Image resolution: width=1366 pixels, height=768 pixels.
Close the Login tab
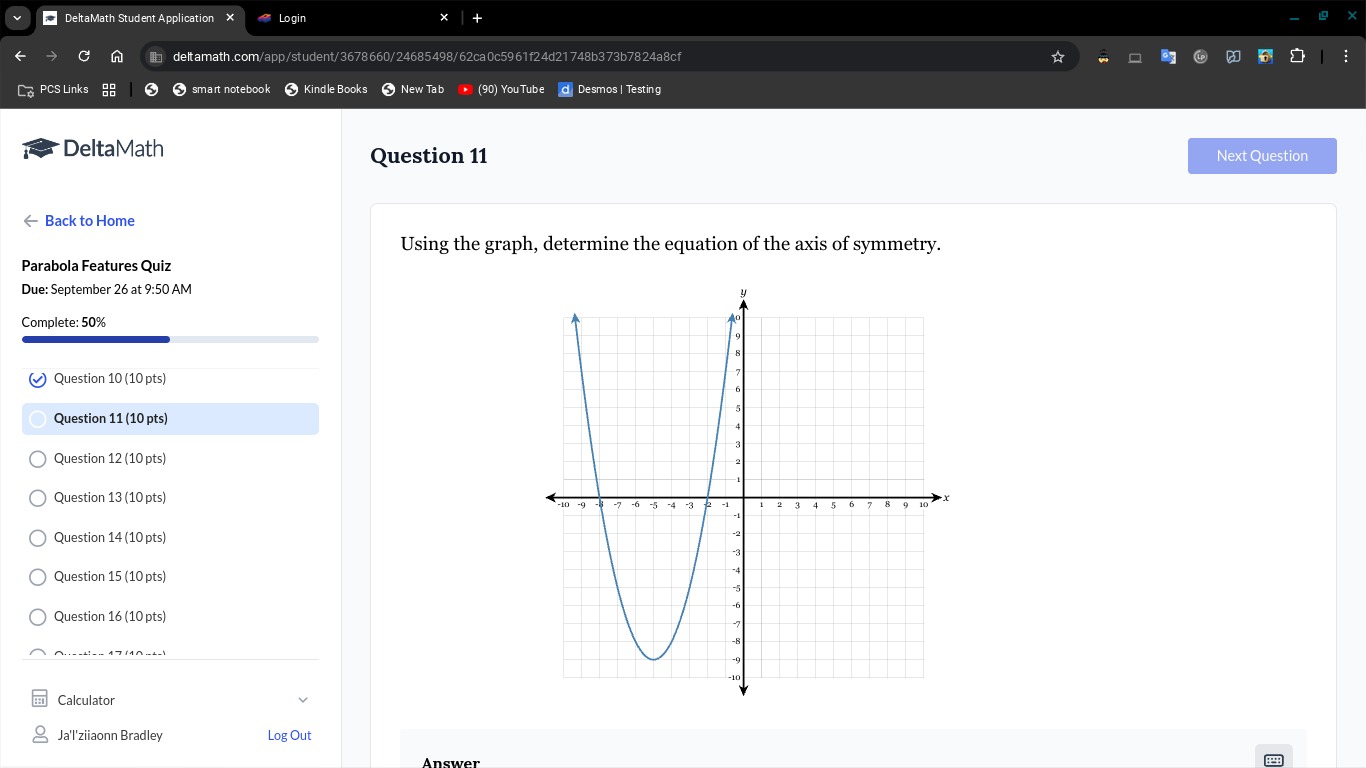coord(444,18)
